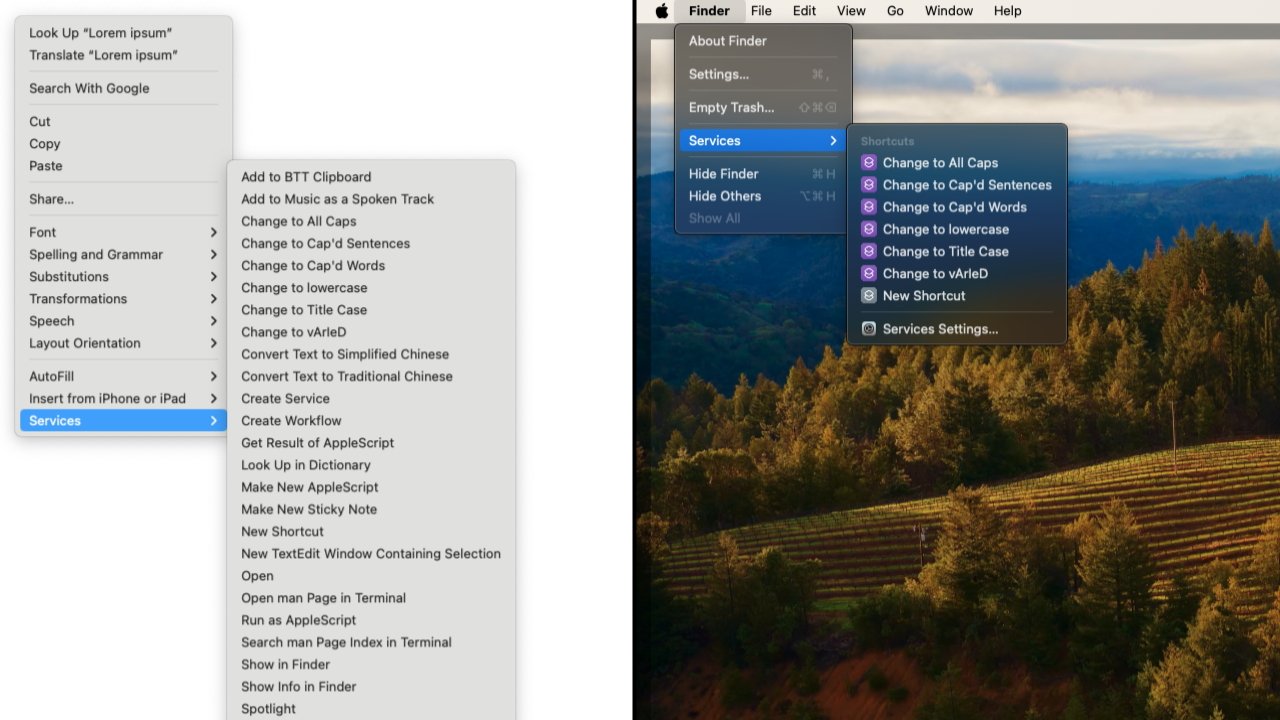Click Shortcuts icon beside Change to All Caps

pyautogui.click(x=869, y=163)
